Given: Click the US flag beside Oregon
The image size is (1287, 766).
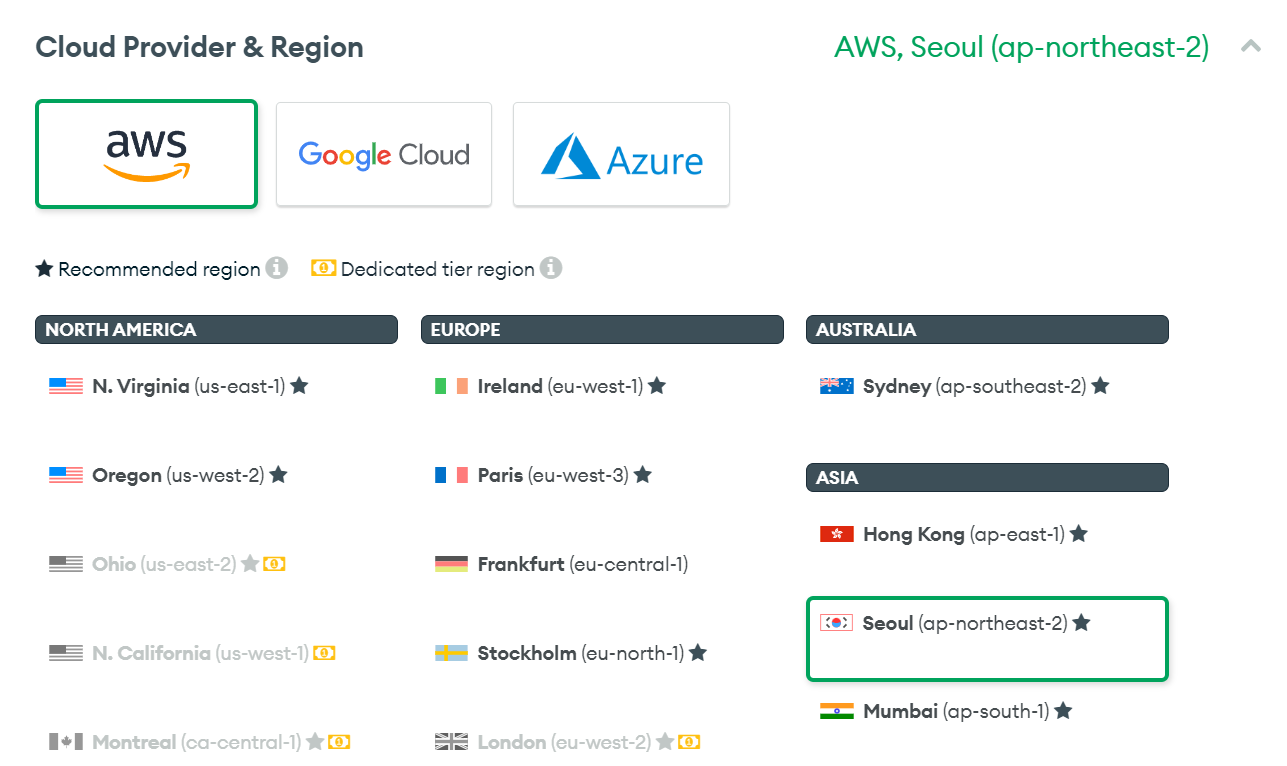Looking at the screenshot, I should click(66, 475).
